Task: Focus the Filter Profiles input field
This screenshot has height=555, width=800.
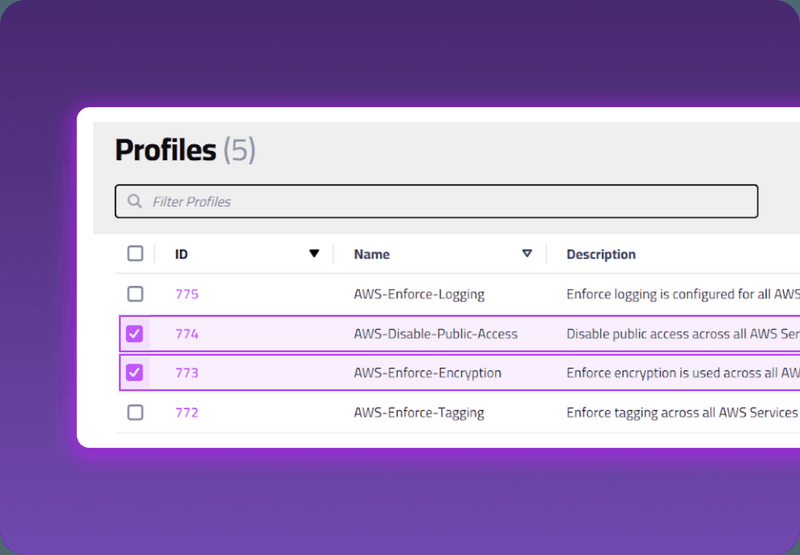Action: pyautogui.click(x=436, y=201)
